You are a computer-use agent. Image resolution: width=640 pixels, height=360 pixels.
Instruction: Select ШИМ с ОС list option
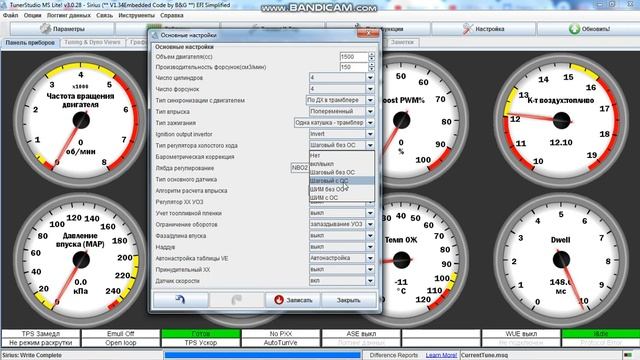point(342,198)
